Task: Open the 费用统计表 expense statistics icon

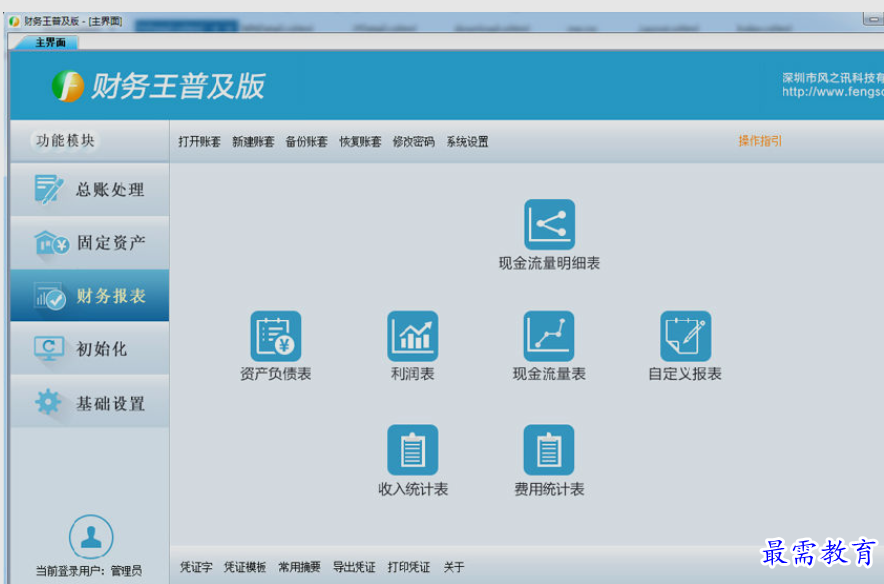Action: [x=549, y=450]
